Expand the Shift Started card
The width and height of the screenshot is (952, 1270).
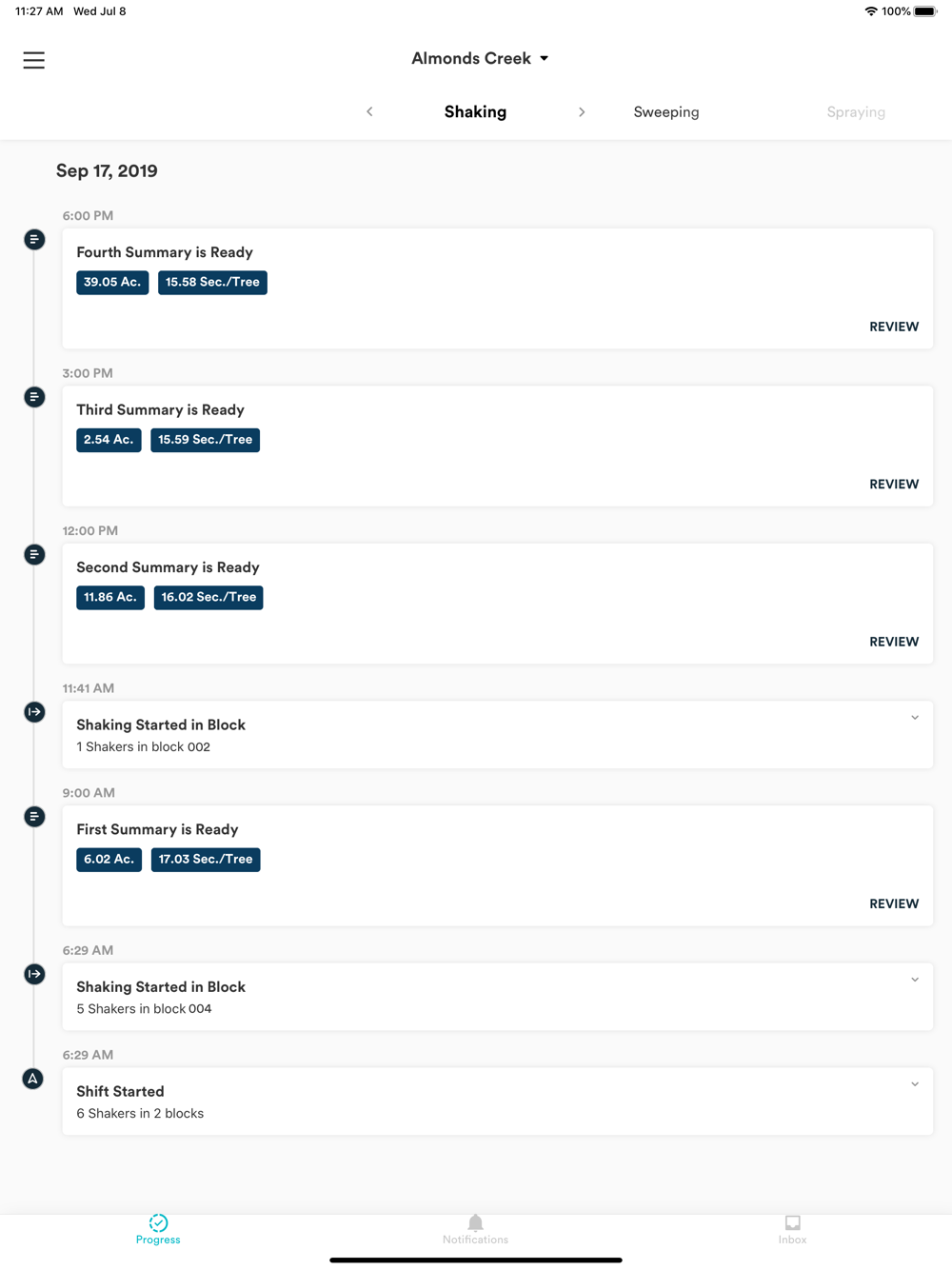(x=915, y=1084)
